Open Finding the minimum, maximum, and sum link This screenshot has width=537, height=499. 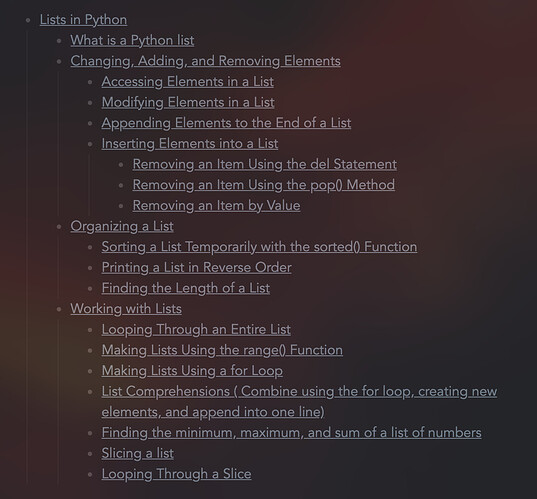291,433
